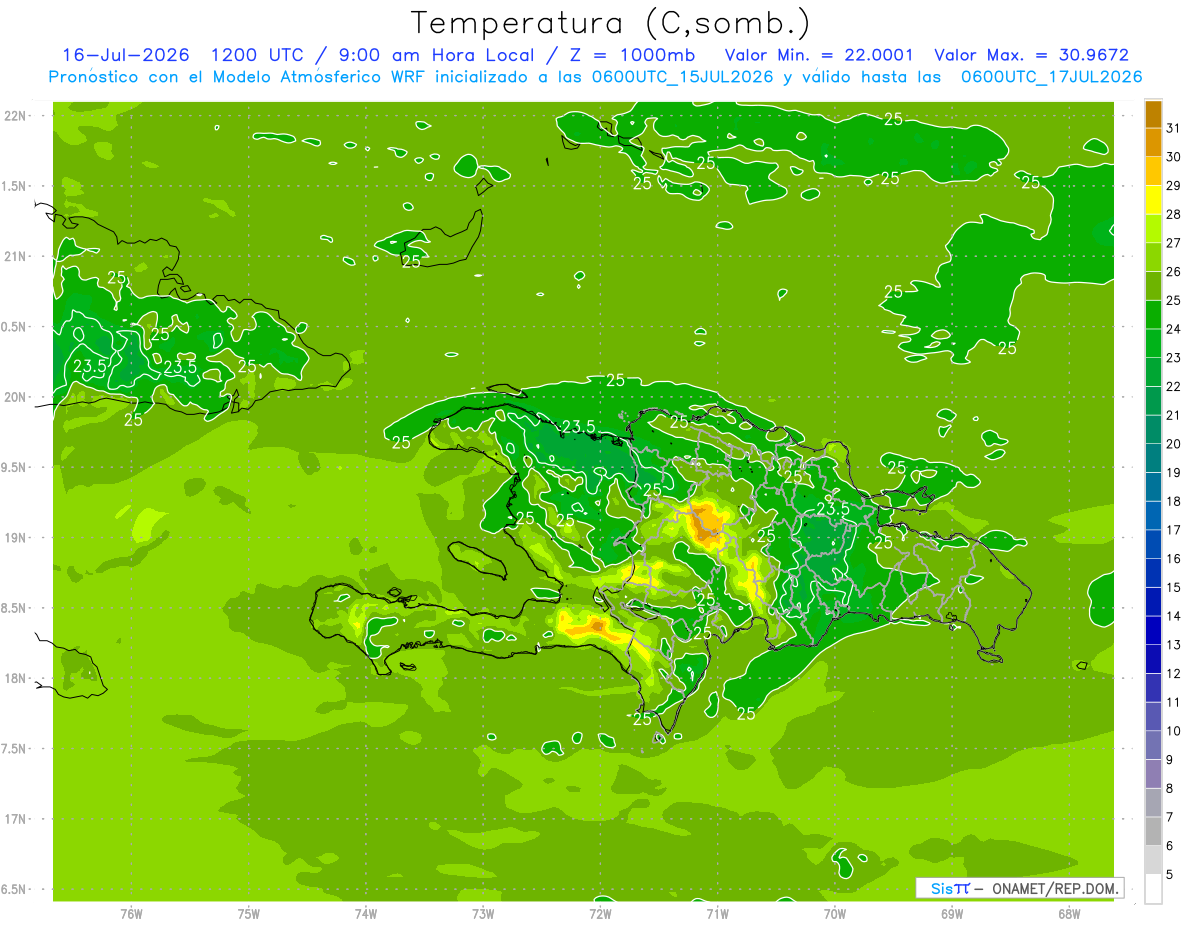Click the "70W" longitude label
The image size is (1200, 927).
point(835,914)
